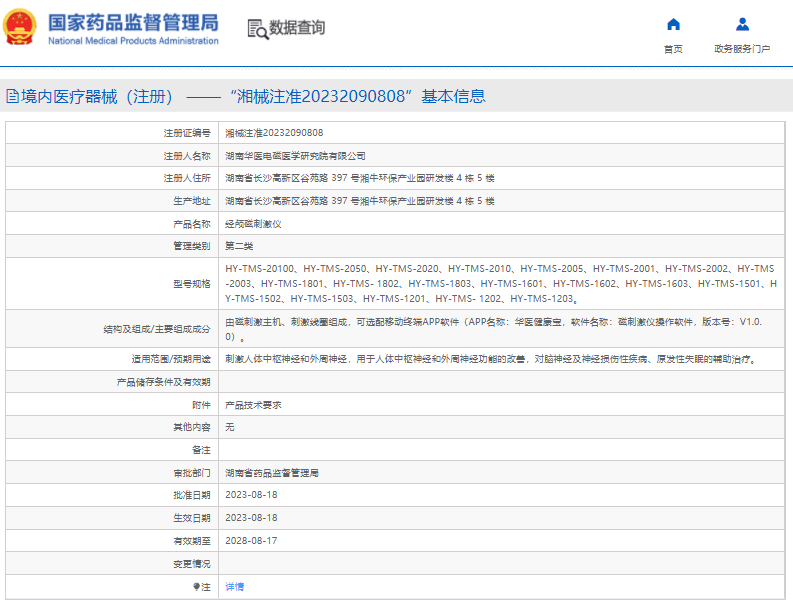Select registration number 湘械注准20232090808 in the table
This screenshot has width=793, height=605.
(273, 132)
